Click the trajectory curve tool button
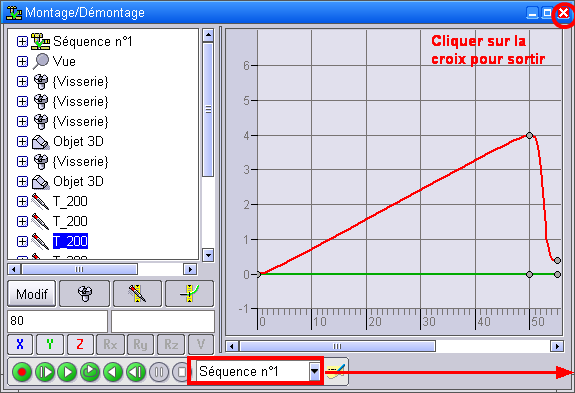Screen dimensions: 575x393 189,294
